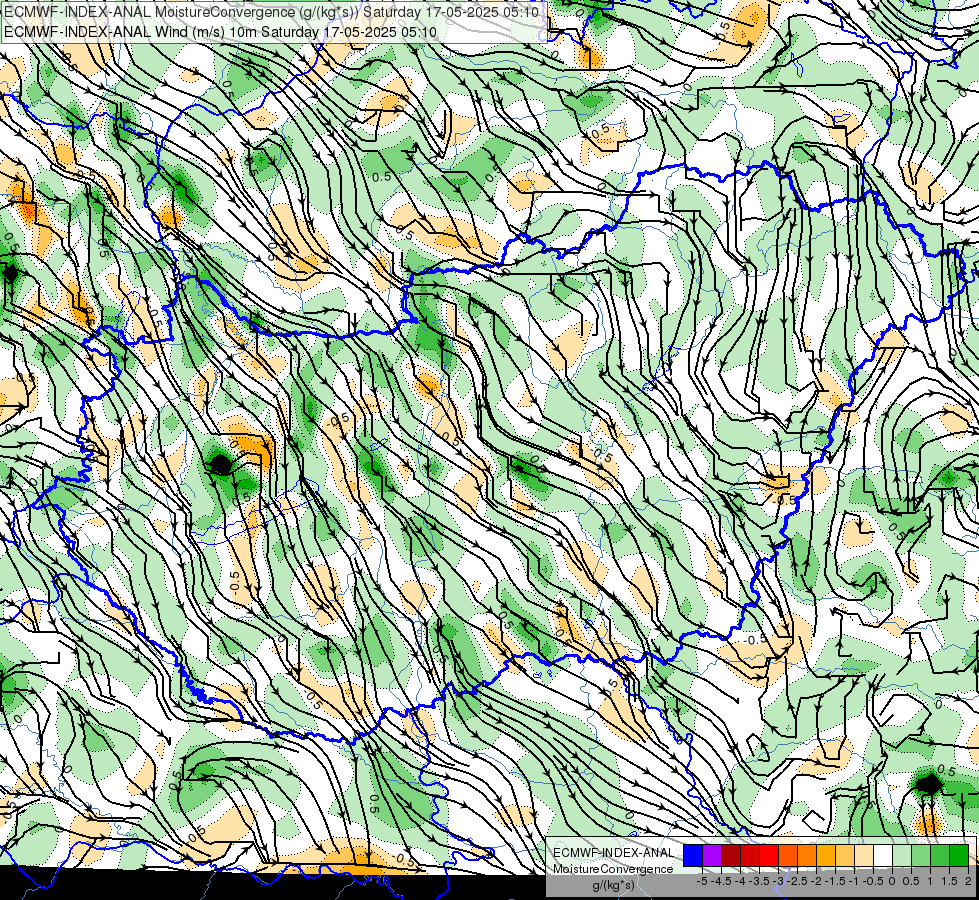
Task: Choose the amber swatch between -2 and -1.5
Action: click(x=826, y=855)
